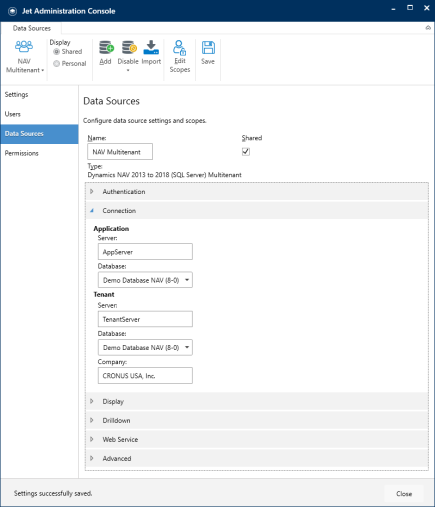
Task: Go to Users in the sidebar
Action: pos(39,114)
